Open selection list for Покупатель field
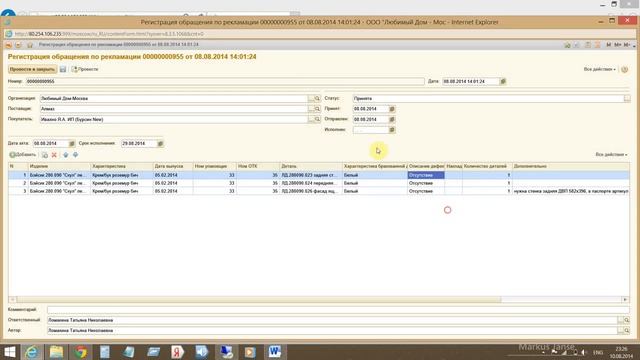 [311, 119]
